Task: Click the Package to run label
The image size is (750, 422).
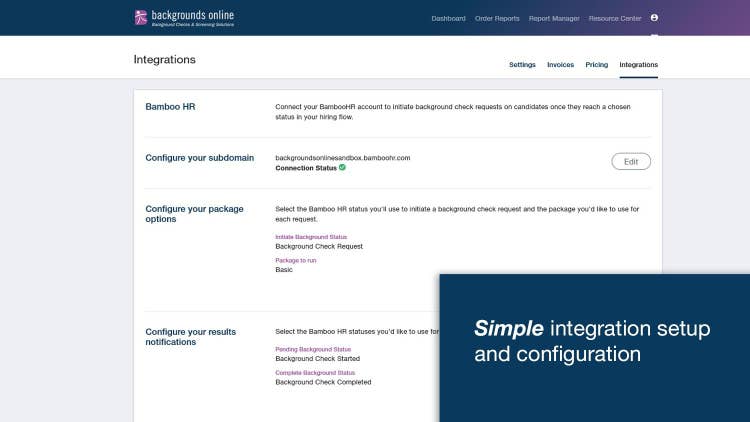Action: click(296, 260)
